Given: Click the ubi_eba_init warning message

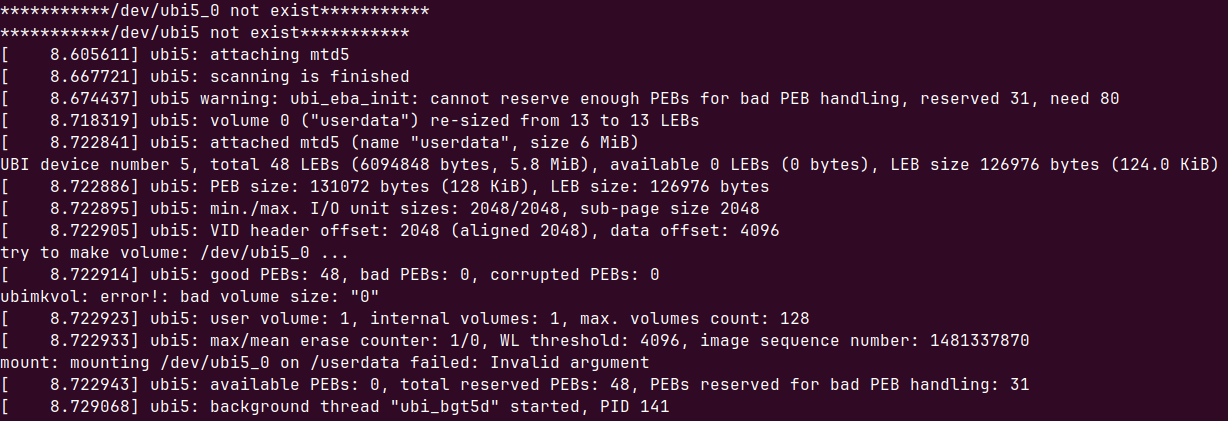Looking at the screenshot, I should click(x=560, y=99).
